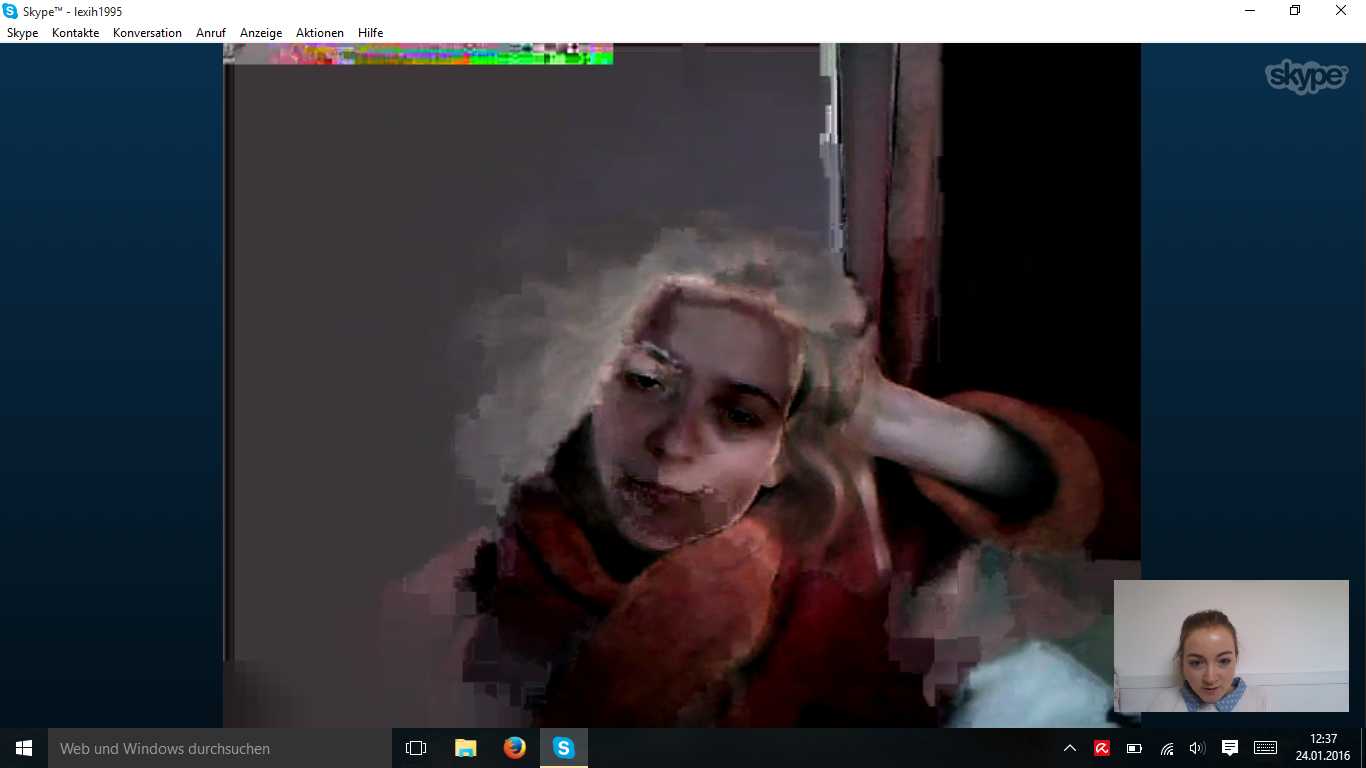This screenshot has height=768, width=1366.
Task: Click the Web und Windows durchsuchen search box
Action: click(x=220, y=748)
